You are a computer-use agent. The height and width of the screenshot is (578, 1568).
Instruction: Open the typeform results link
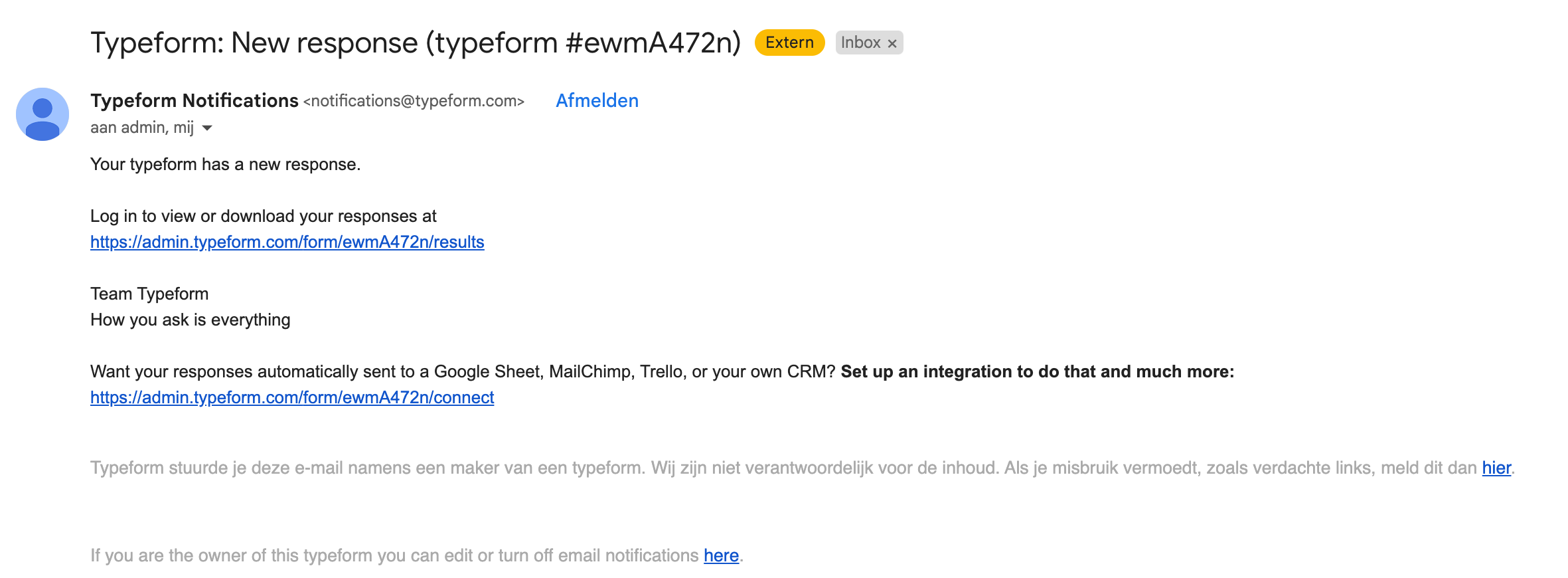pos(287,242)
